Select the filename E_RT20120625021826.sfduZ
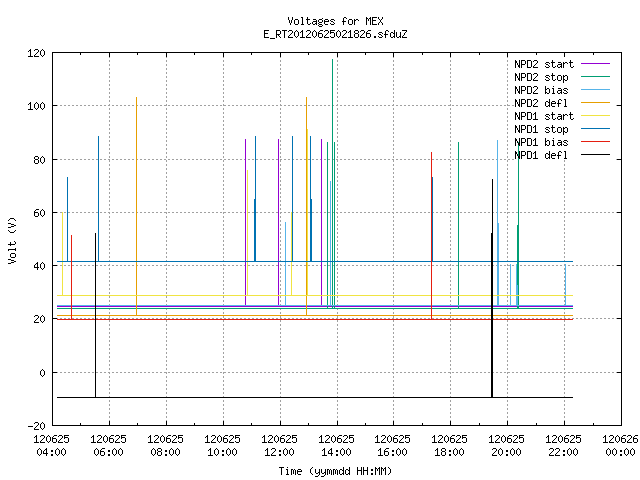 coord(335,34)
